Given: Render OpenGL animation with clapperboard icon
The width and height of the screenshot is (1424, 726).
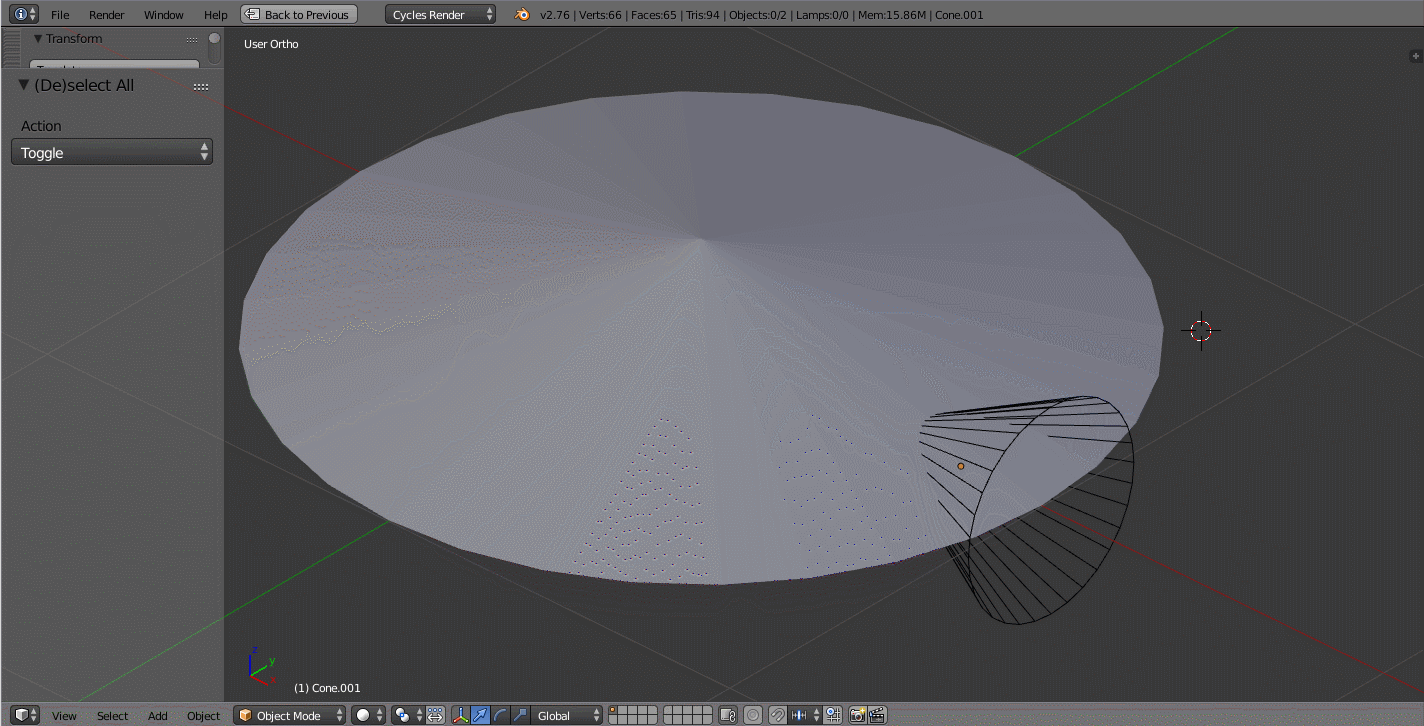Looking at the screenshot, I should pos(877,715).
